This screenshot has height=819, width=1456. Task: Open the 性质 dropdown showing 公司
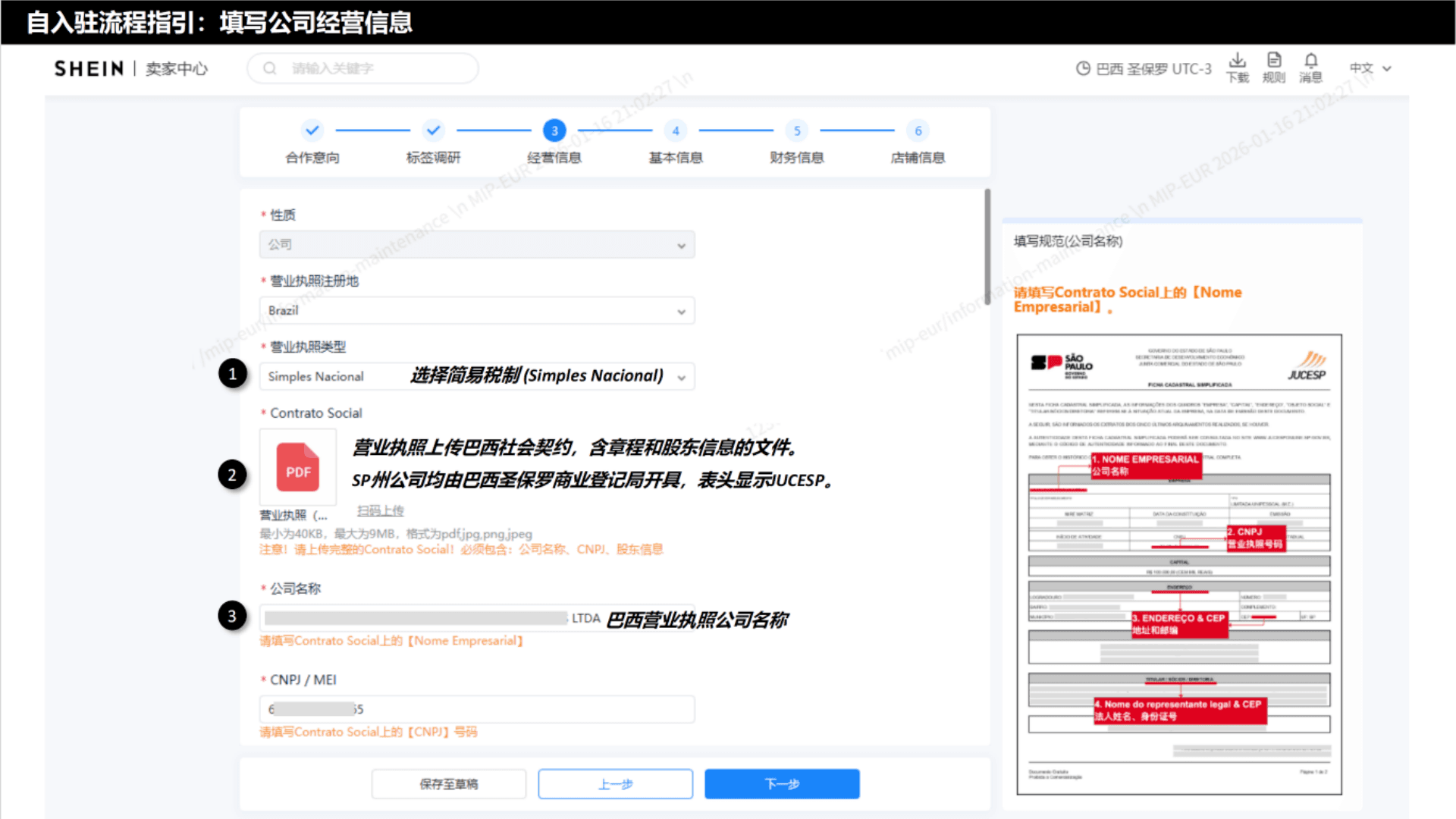[x=477, y=244]
